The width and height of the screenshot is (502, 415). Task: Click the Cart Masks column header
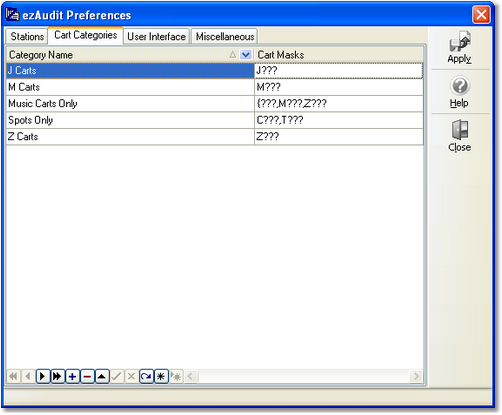[339, 55]
